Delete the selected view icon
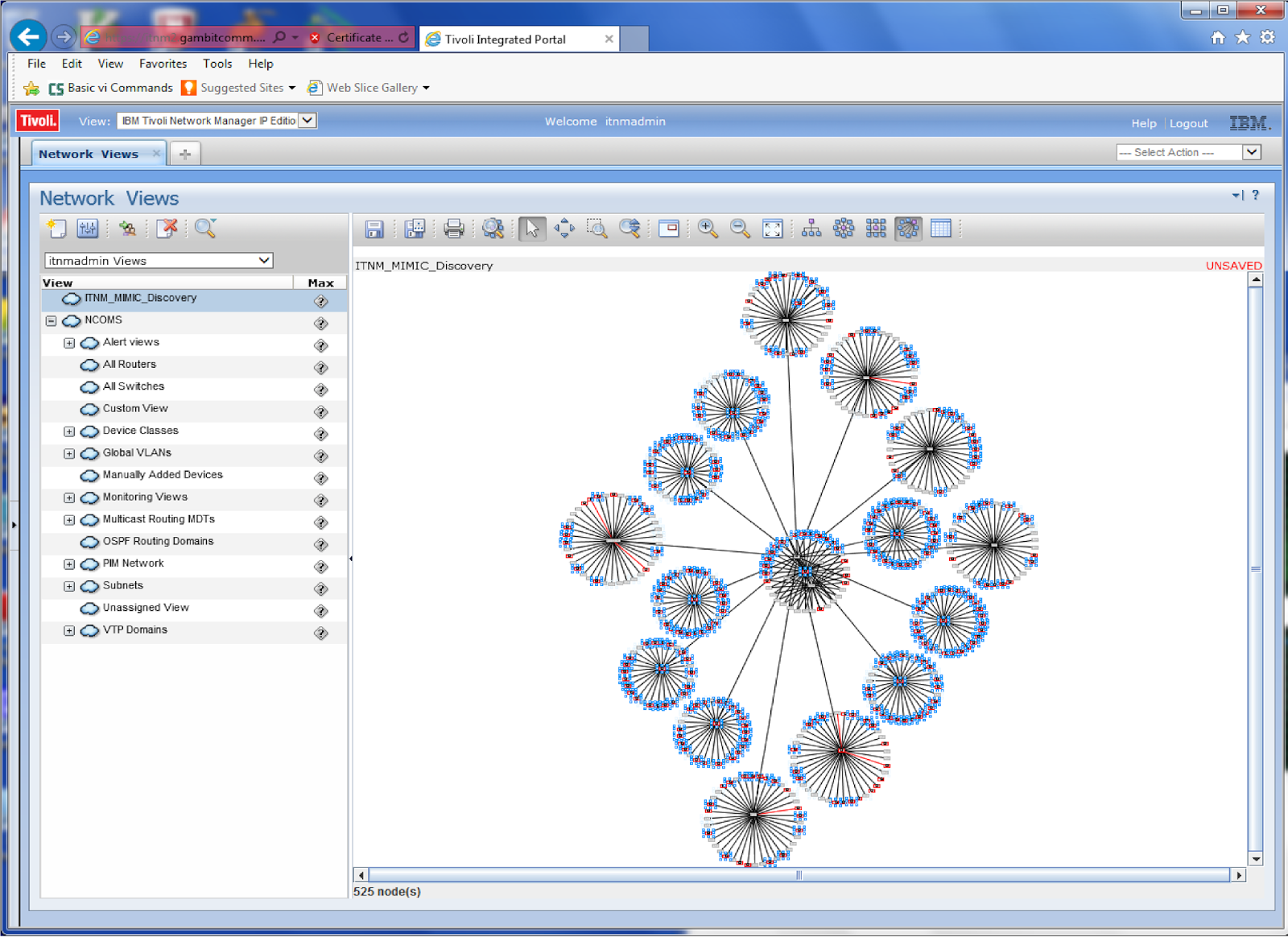The image size is (1288, 937). tap(167, 229)
